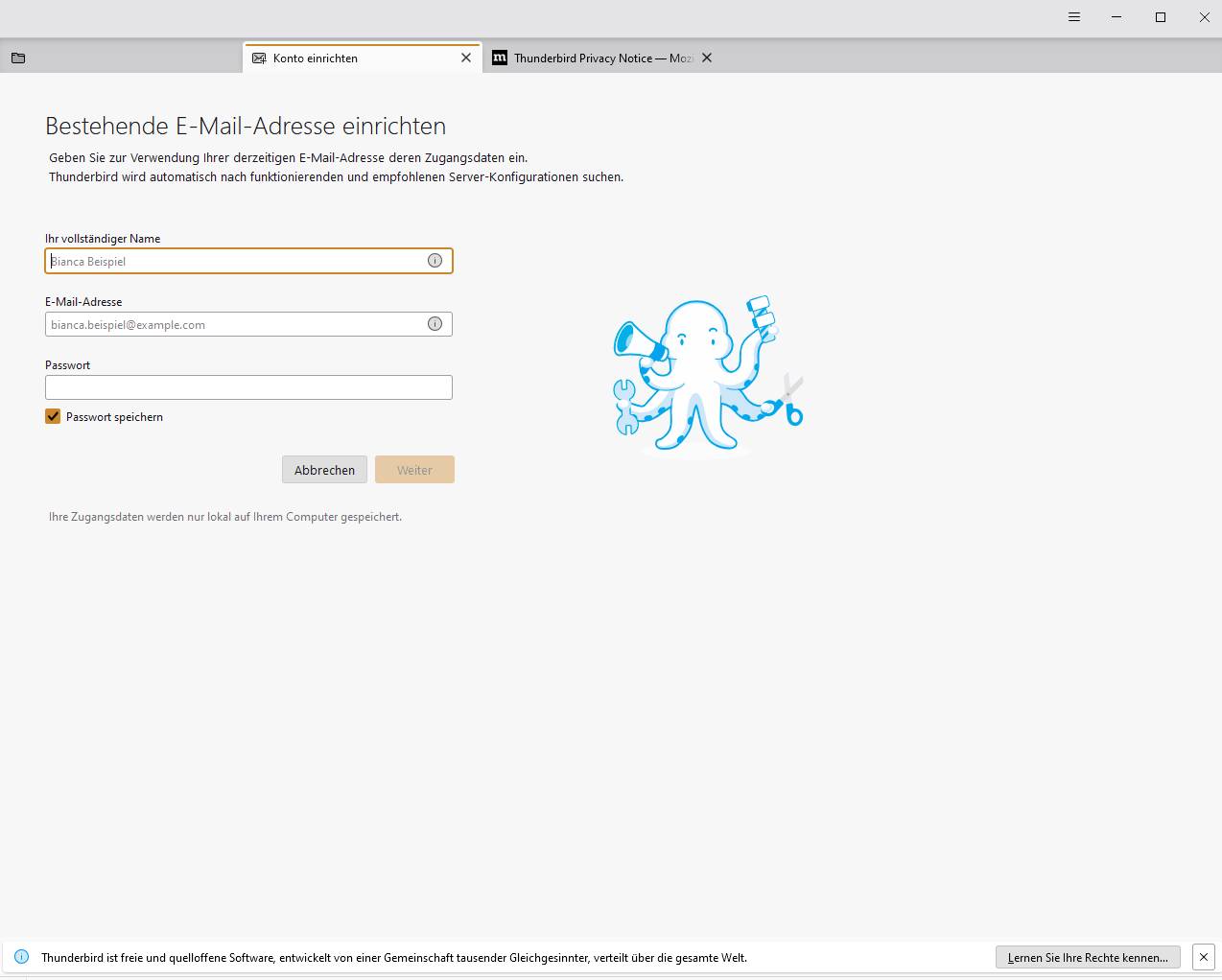Image resolution: width=1222 pixels, height=980 pixels.
Task: Minimize the Thunderbird window
Action: click(x=1116, y=17)
